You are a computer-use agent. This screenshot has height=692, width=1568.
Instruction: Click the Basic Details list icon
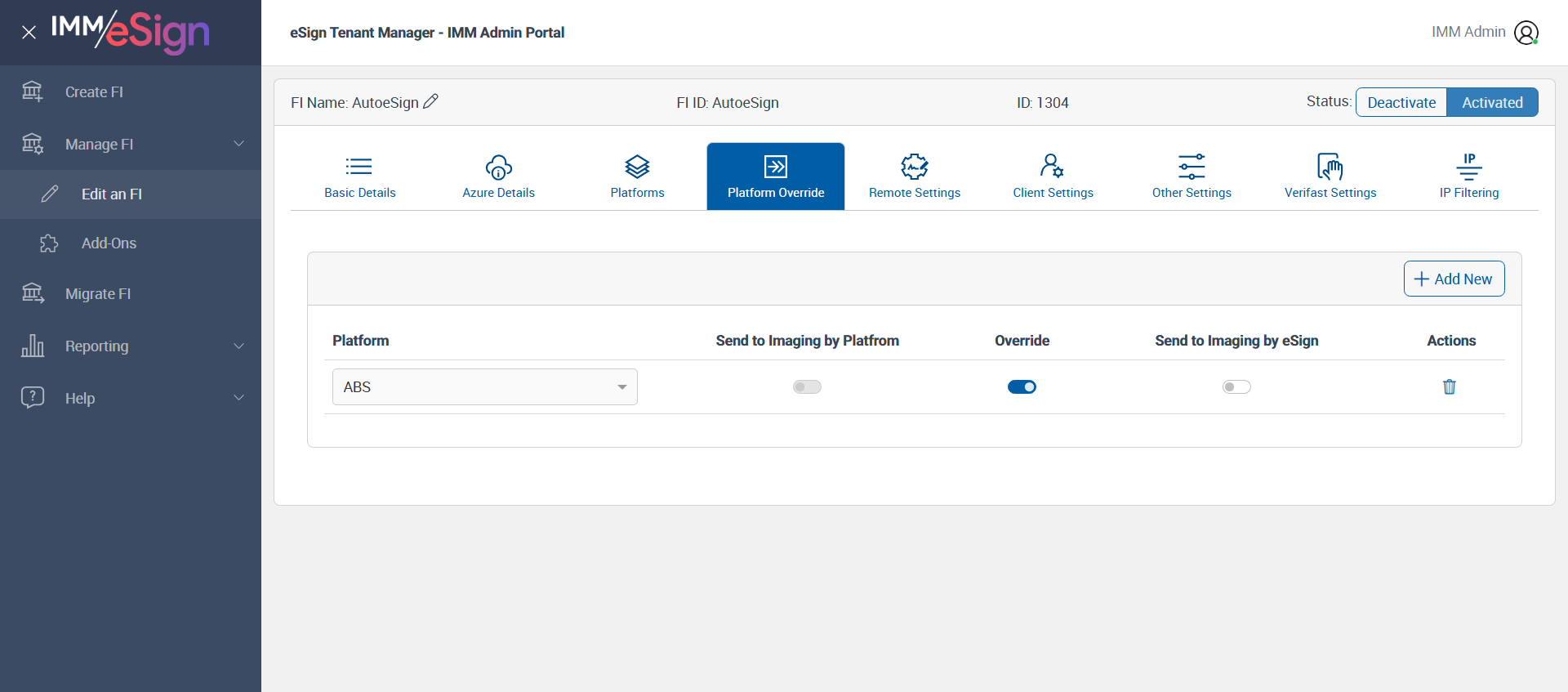coord(359,167)
